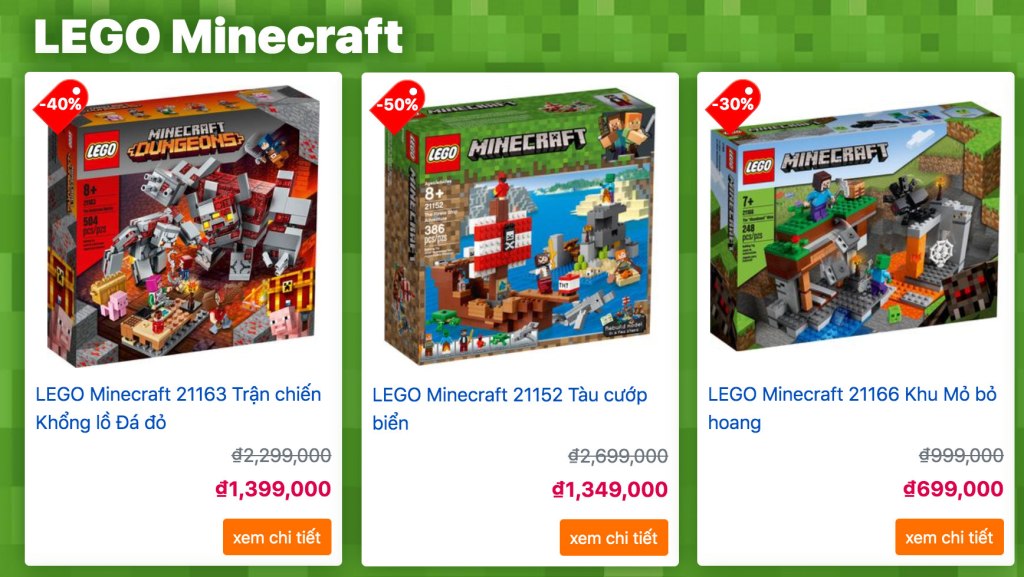Image resolution: width=1024 pixels, height=577 pixels.
Task: Open link LEGO Minecraft 21163 Trận chiến Khổng lồ
Action: [x=178, y=408]
